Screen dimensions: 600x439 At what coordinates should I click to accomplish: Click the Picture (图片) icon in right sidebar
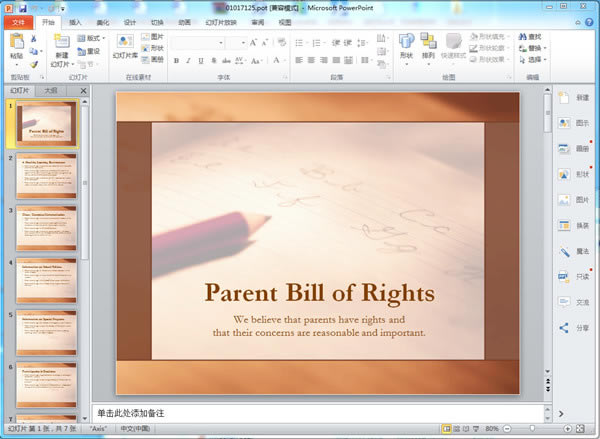click(x=564, y=200)
